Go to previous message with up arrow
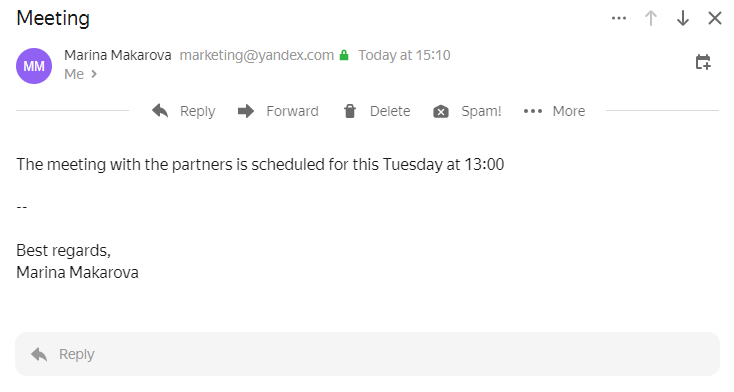This screenshot has width=734, height=392. tap(651, 18)
